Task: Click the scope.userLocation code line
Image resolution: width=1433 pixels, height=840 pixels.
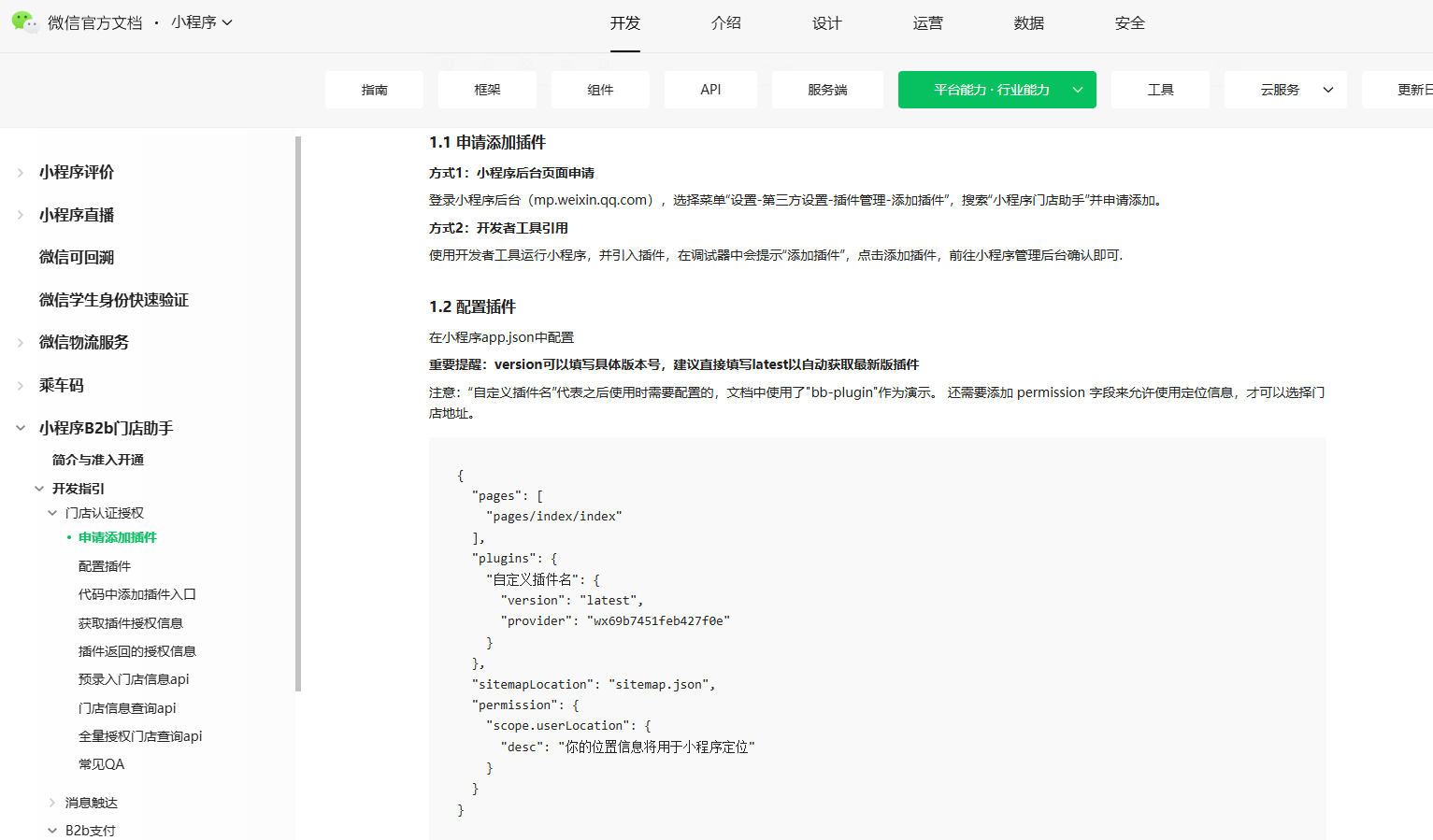Action: point(568,726)
